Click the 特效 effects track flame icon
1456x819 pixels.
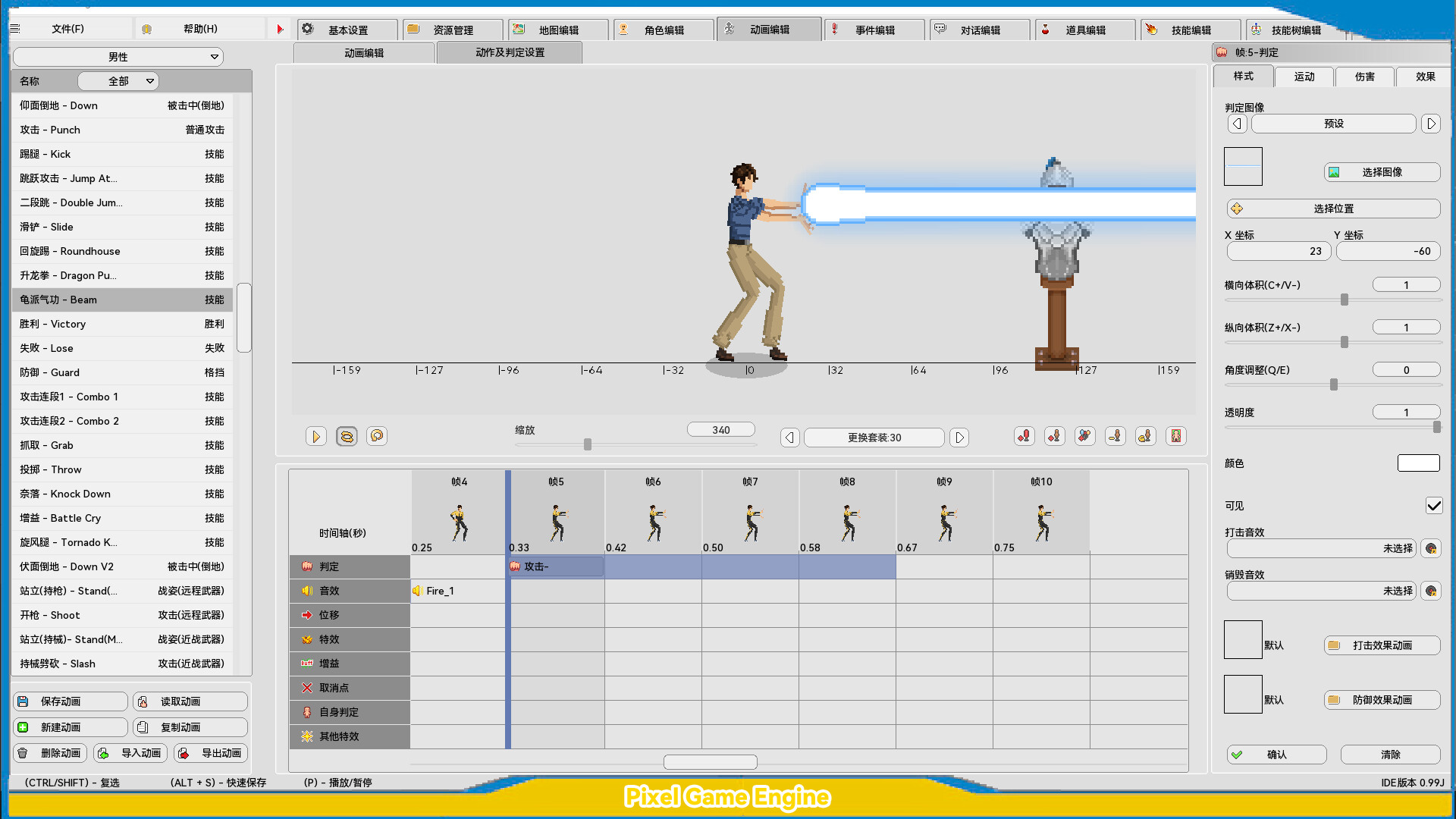tap(306, 639)
